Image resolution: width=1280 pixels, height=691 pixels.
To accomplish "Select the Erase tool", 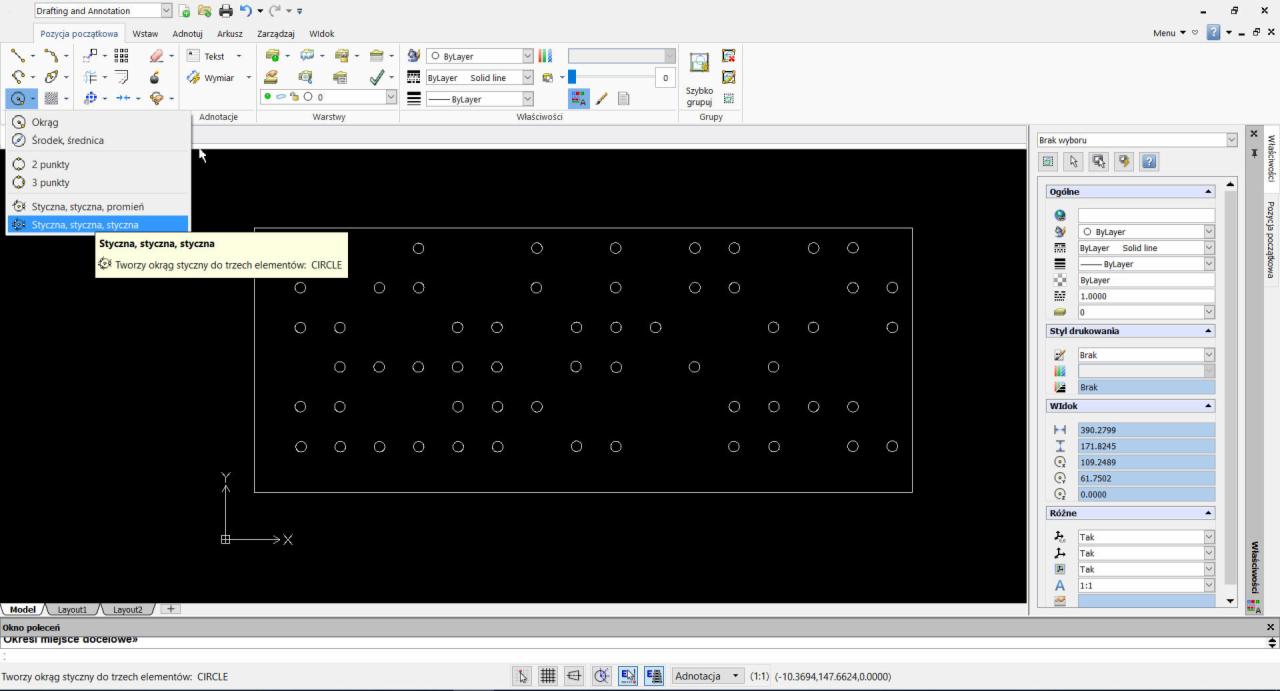I will click(155, 56).
